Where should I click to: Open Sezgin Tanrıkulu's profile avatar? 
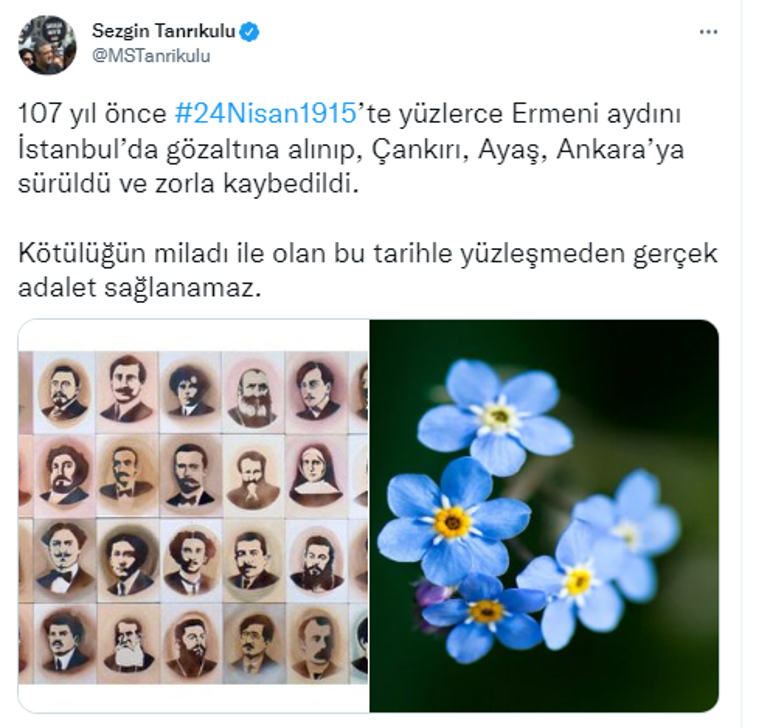pyautogui.click(x=47, y=45)
